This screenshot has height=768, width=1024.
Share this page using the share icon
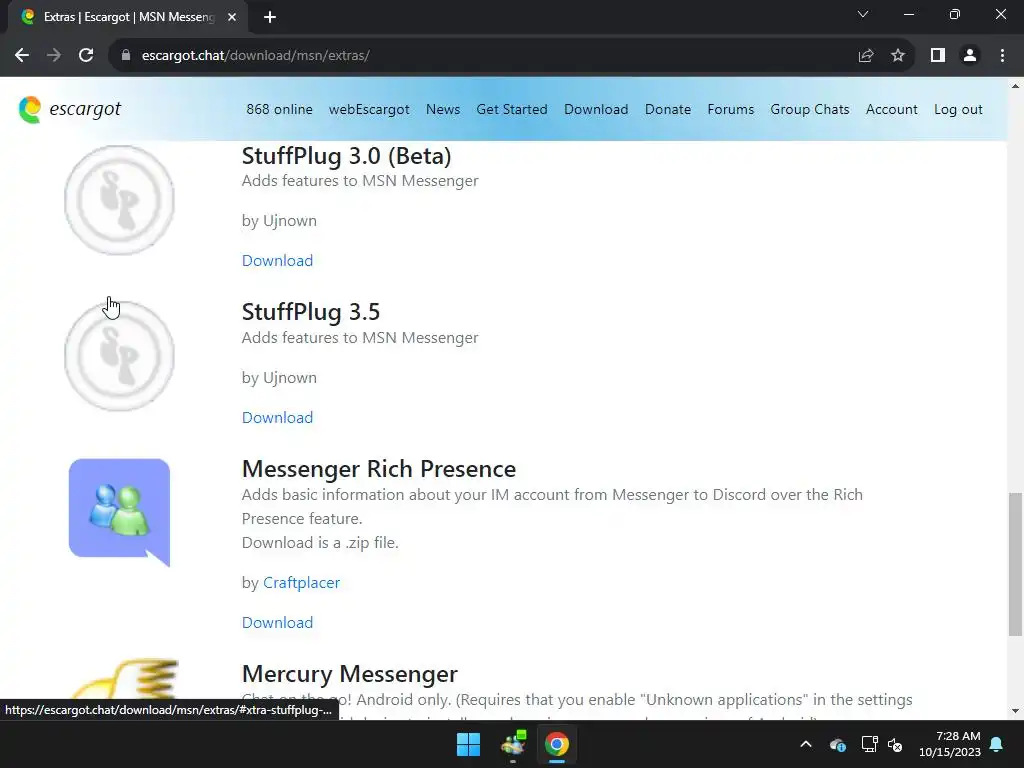click(x=866, y=56)
